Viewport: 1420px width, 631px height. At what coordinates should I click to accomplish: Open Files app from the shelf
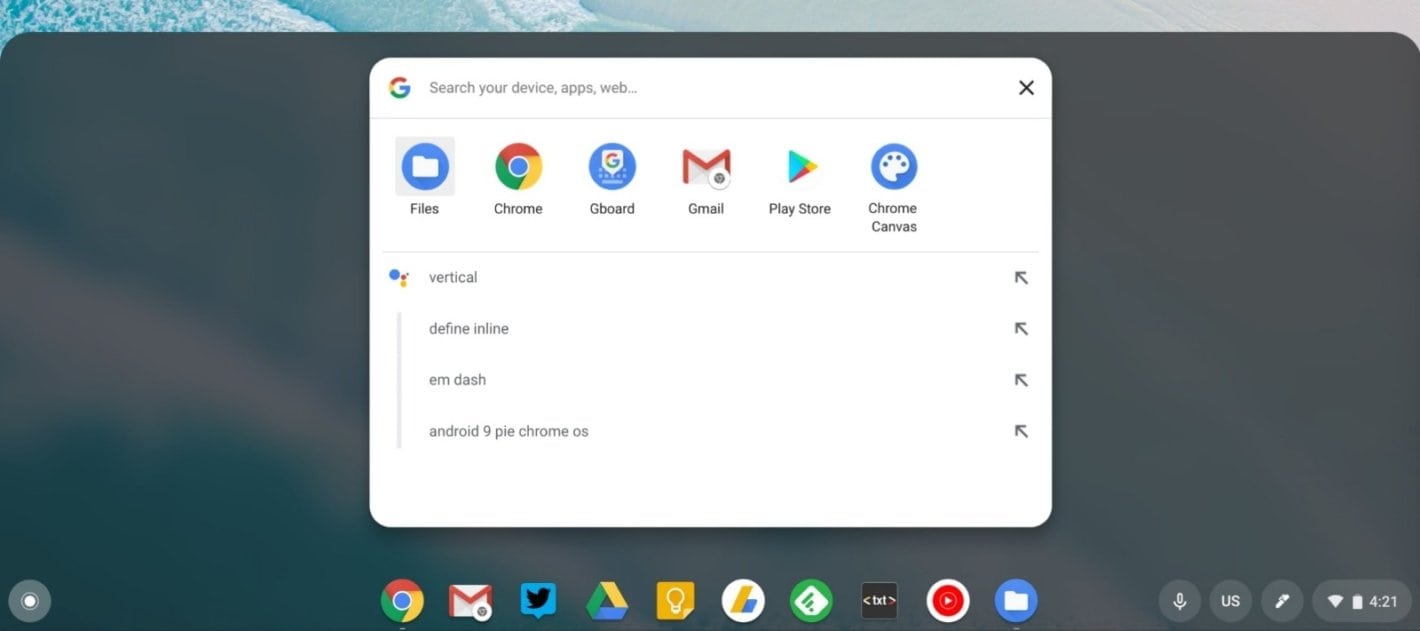coord(1016,601)
